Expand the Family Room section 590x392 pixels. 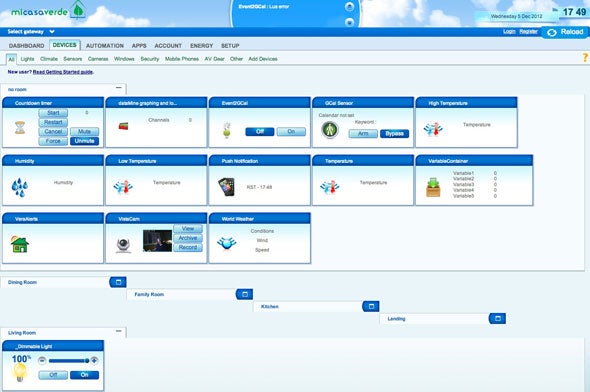(x=245, y=294)
